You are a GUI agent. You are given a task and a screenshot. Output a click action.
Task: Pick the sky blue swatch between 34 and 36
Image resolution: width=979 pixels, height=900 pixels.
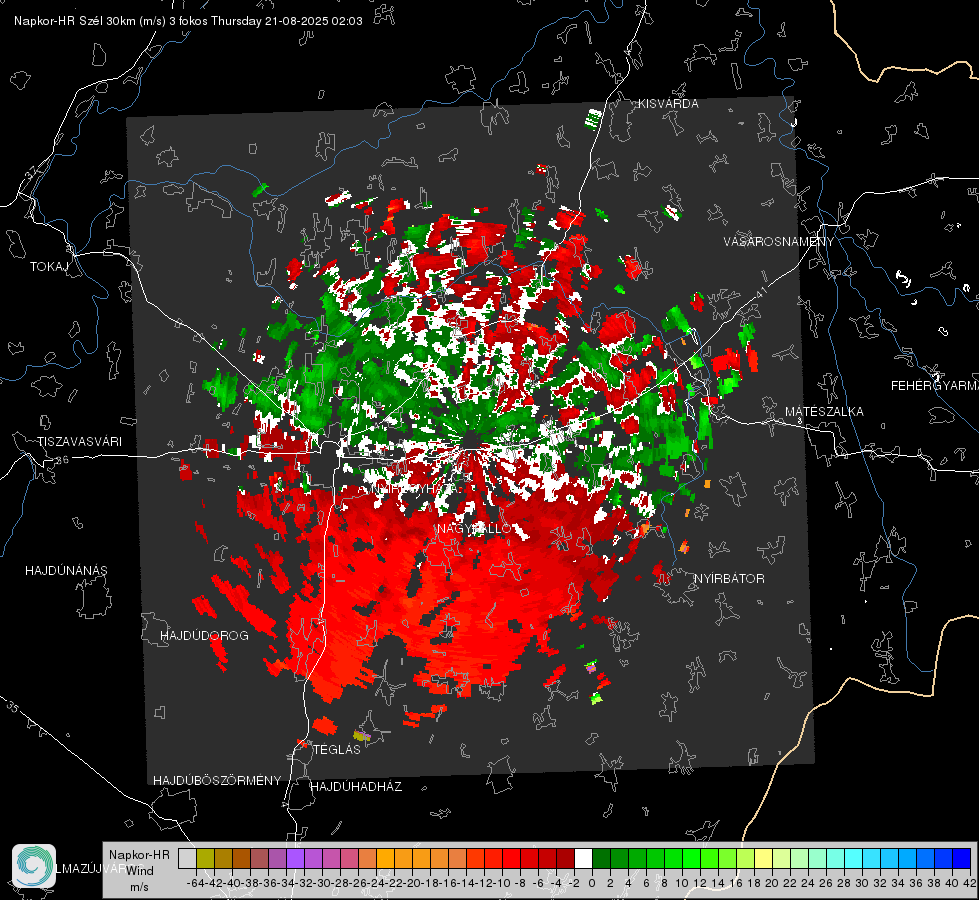coord(907,858)
